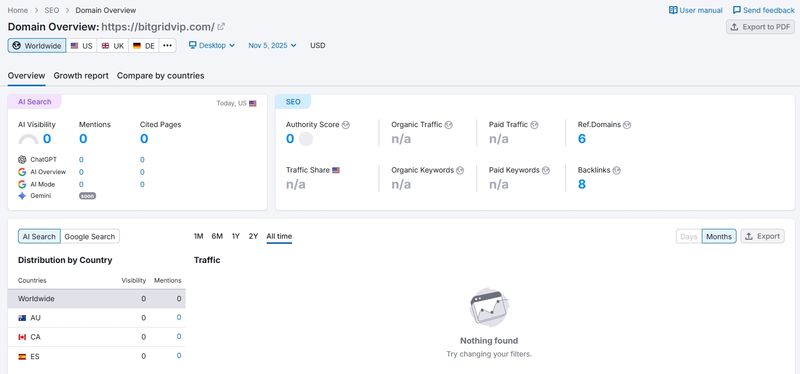
Task: Select the Worldwide database button
Action: (x=37, y=45)
